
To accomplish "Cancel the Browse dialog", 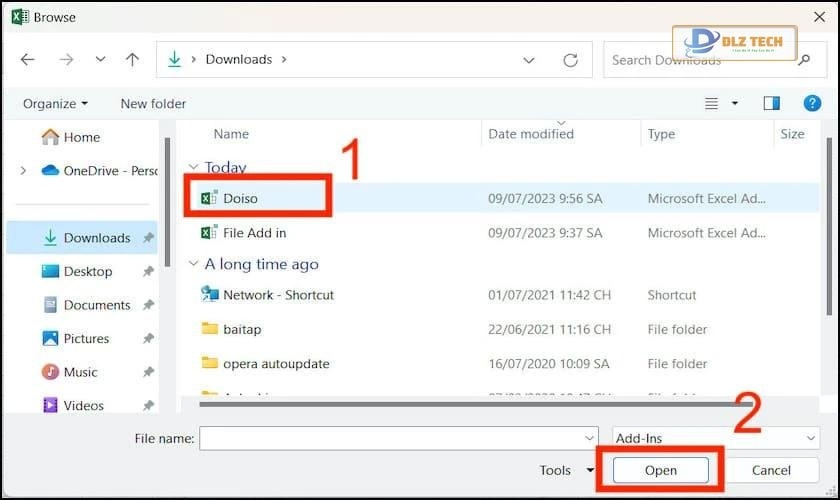I will (x=771, y=470).
